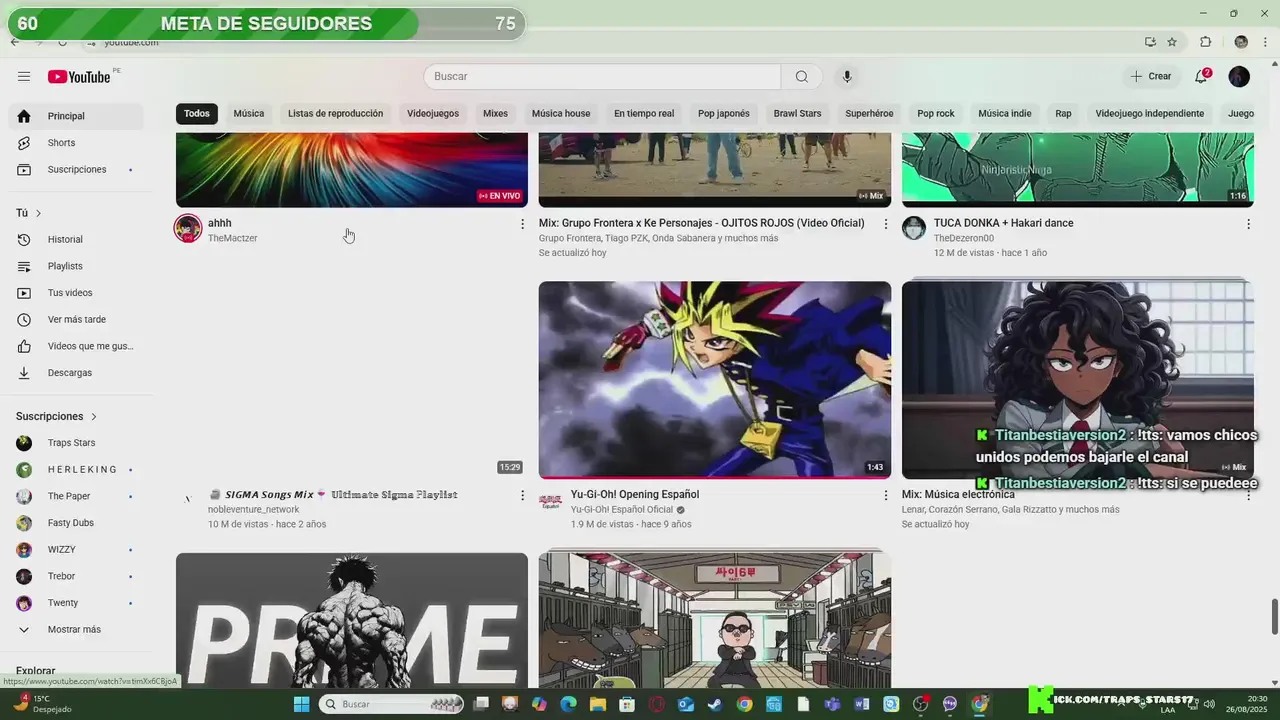The width and height of the screenshot is (1280, 720).
Task: Expand the Suscripciones section heading
Action: pos(57,416)
